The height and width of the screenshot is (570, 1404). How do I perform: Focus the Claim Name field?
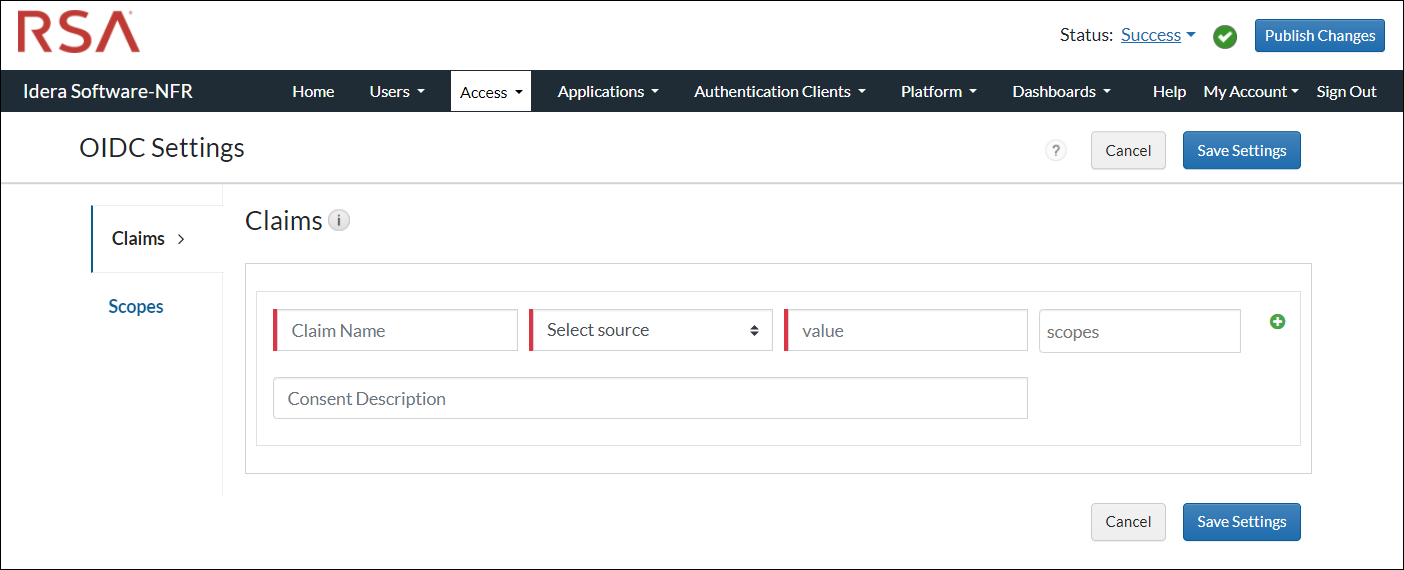[396, 330]
